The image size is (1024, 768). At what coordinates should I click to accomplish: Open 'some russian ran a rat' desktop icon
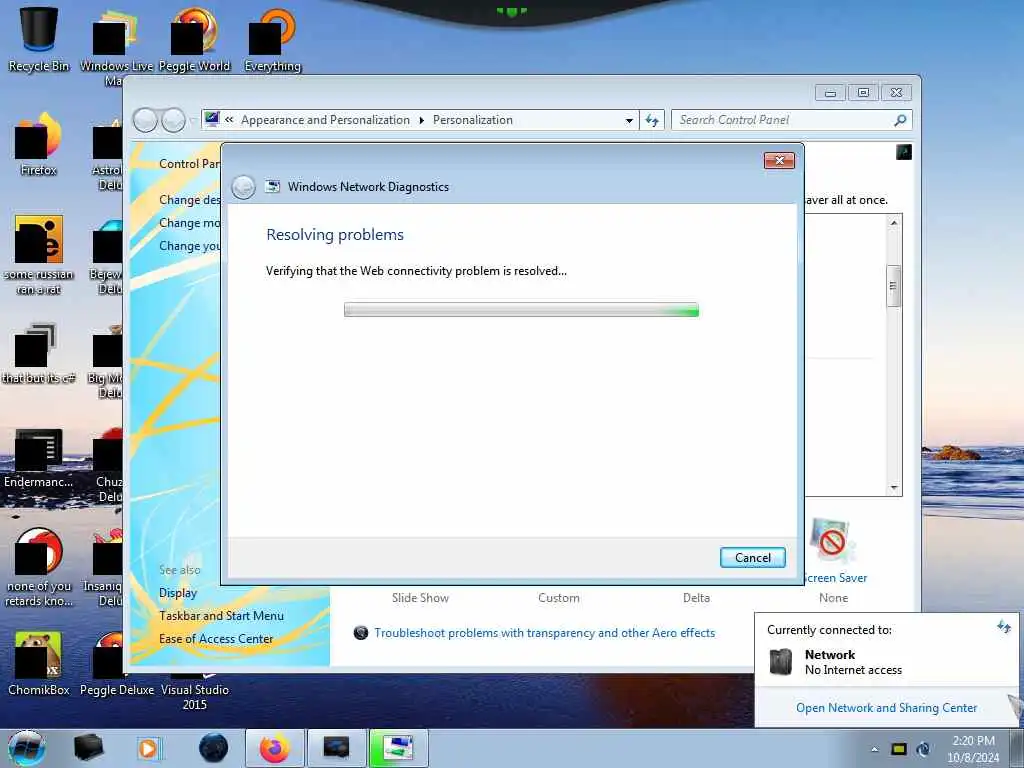pyautogui.click(x=39, y=255)
